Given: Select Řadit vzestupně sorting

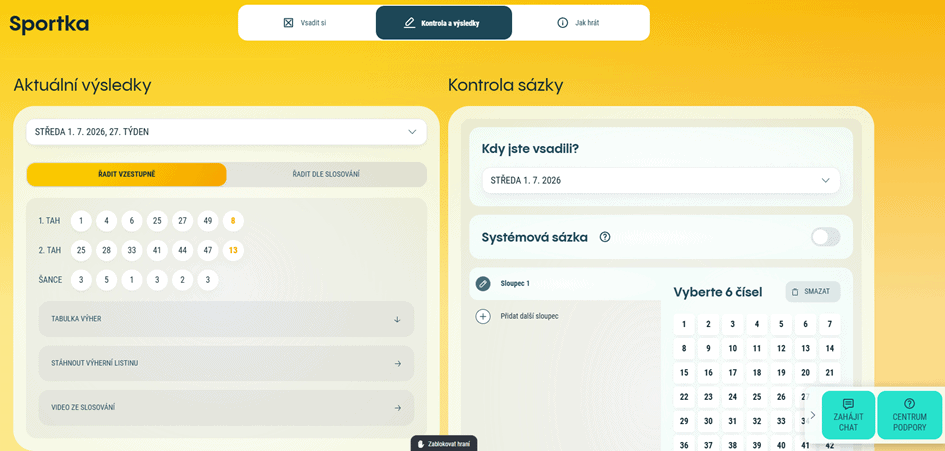Looking at the screenshot, I should click(x=127, y=174).
